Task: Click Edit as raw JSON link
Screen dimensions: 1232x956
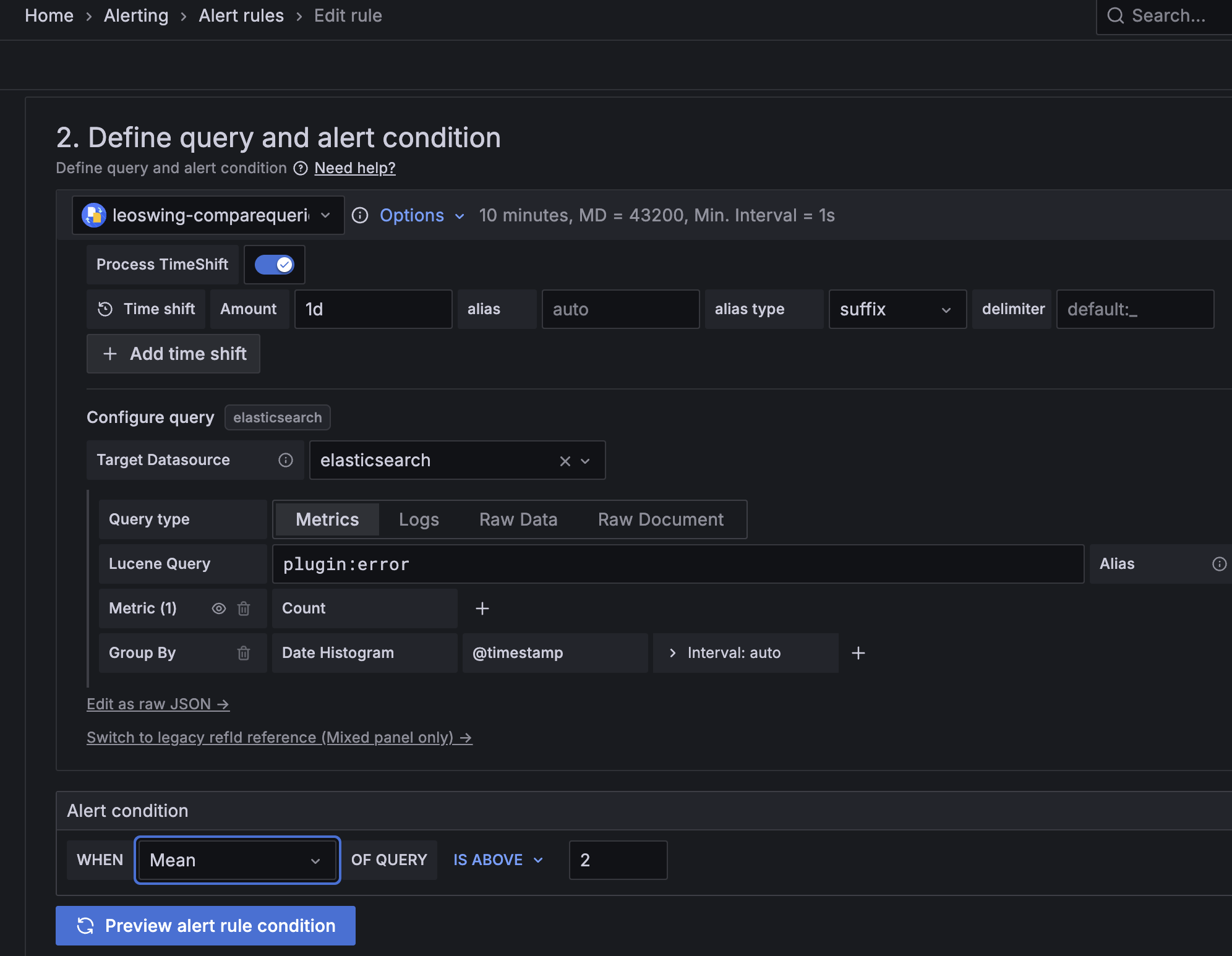Action: pyautogui.click(x=158, y=704)
